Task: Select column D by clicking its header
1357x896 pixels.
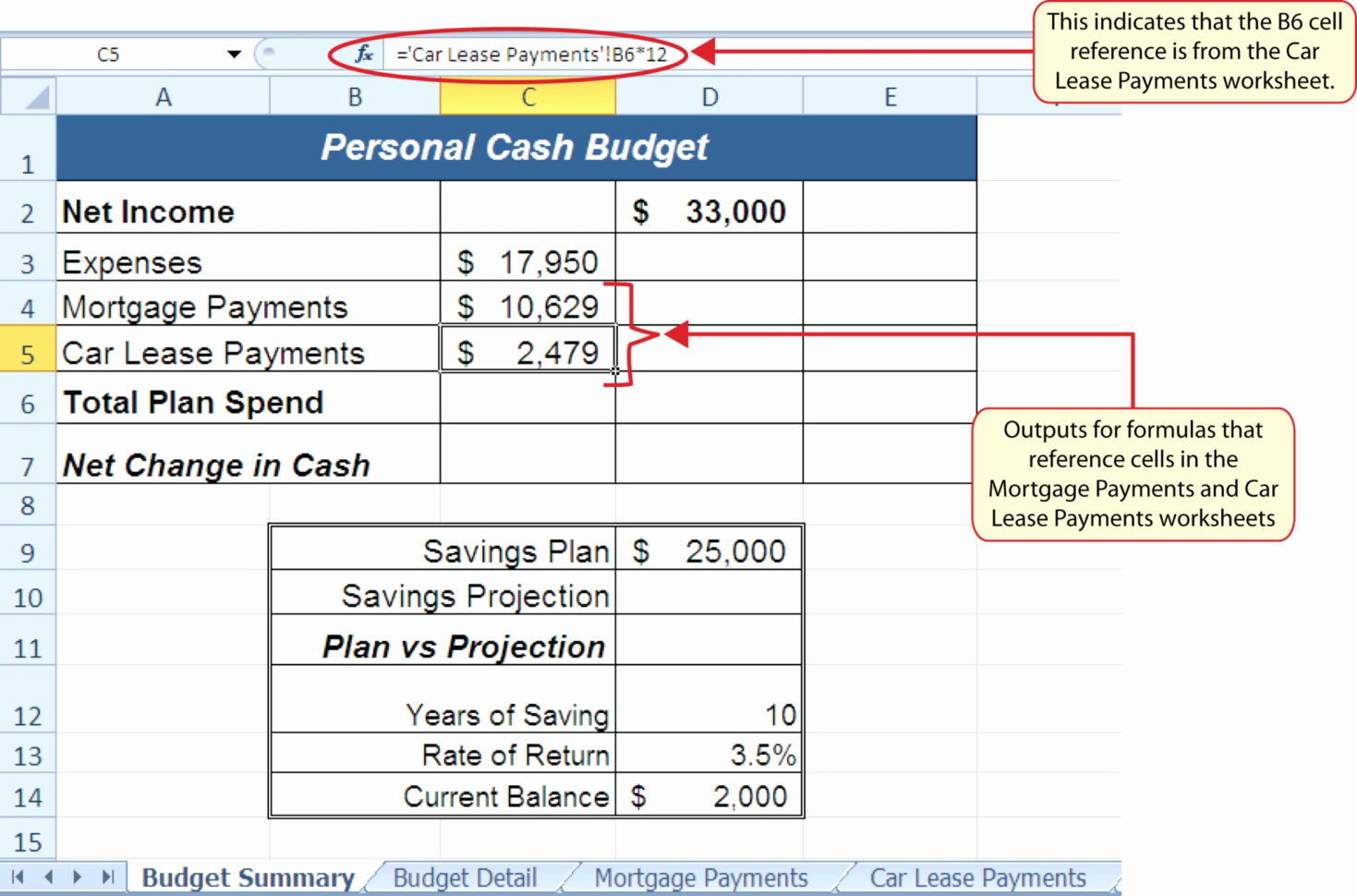Action: (x=709, y=95)
